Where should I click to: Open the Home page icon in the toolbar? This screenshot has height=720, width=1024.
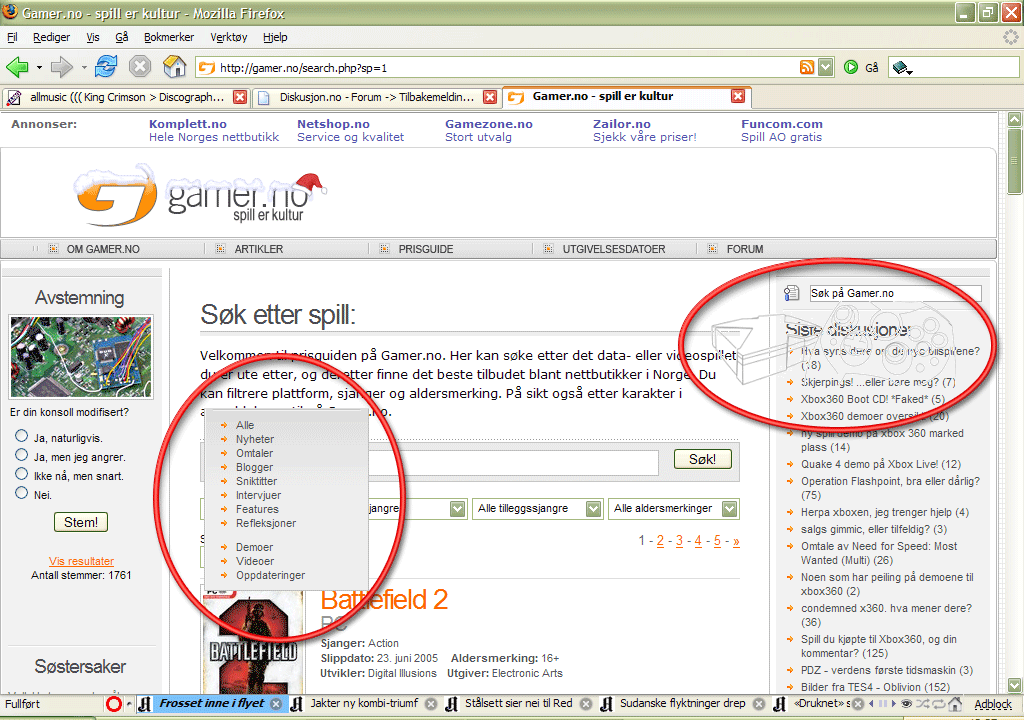(174, 66)
